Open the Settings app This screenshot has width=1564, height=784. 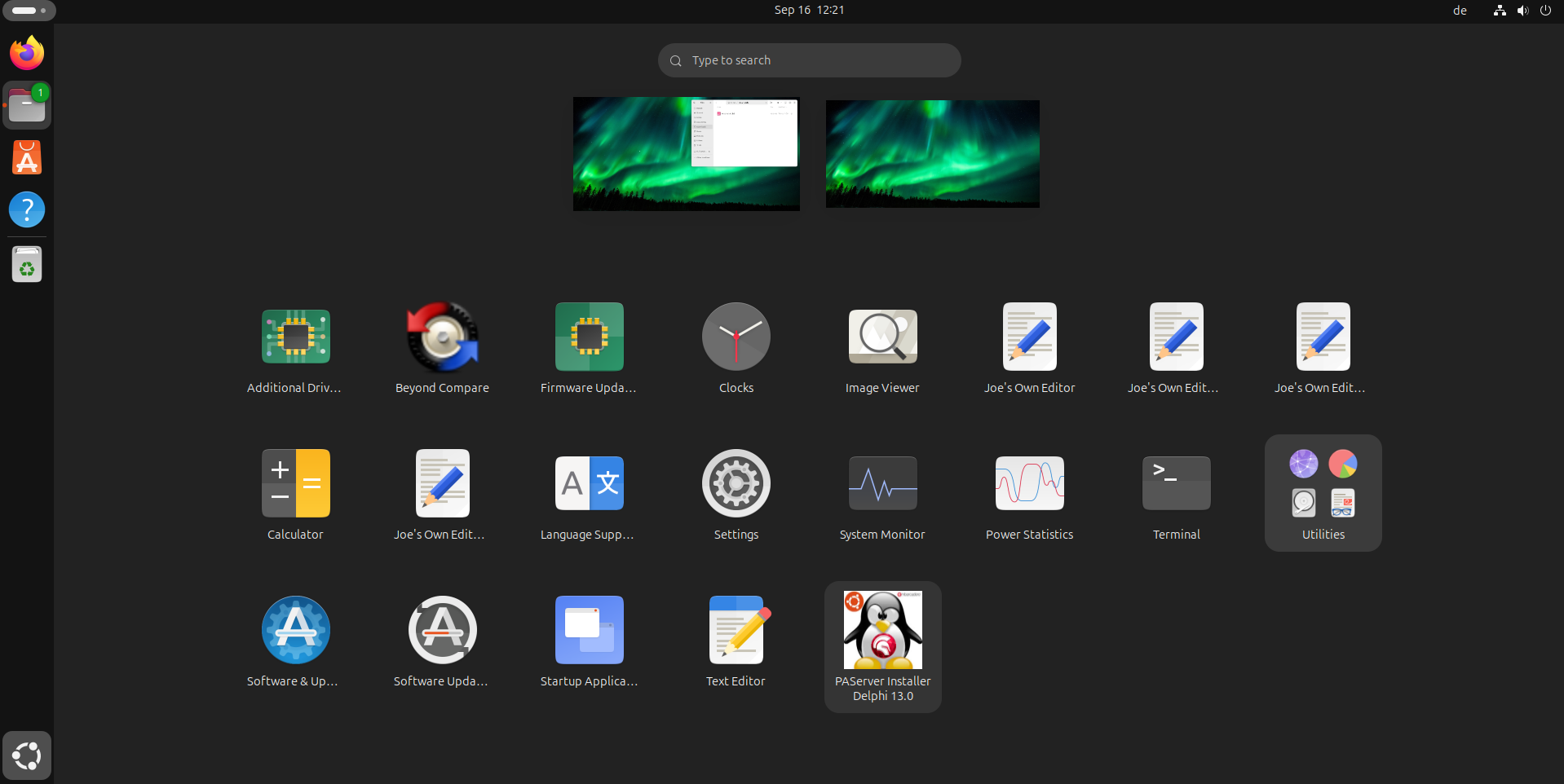pyautogui.click(x=736, y=484)
